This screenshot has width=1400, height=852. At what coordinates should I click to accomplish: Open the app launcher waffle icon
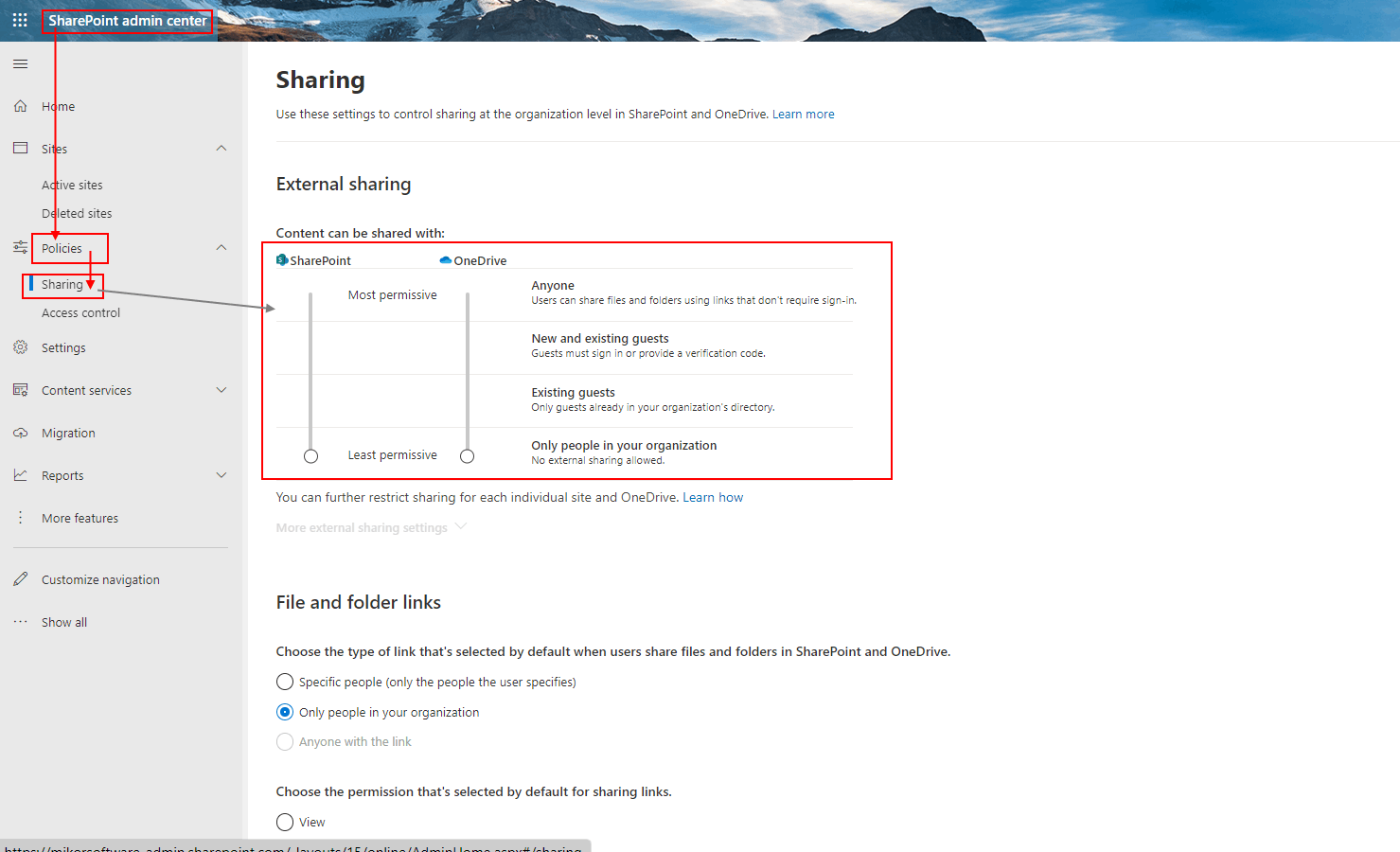coord(20,20)
